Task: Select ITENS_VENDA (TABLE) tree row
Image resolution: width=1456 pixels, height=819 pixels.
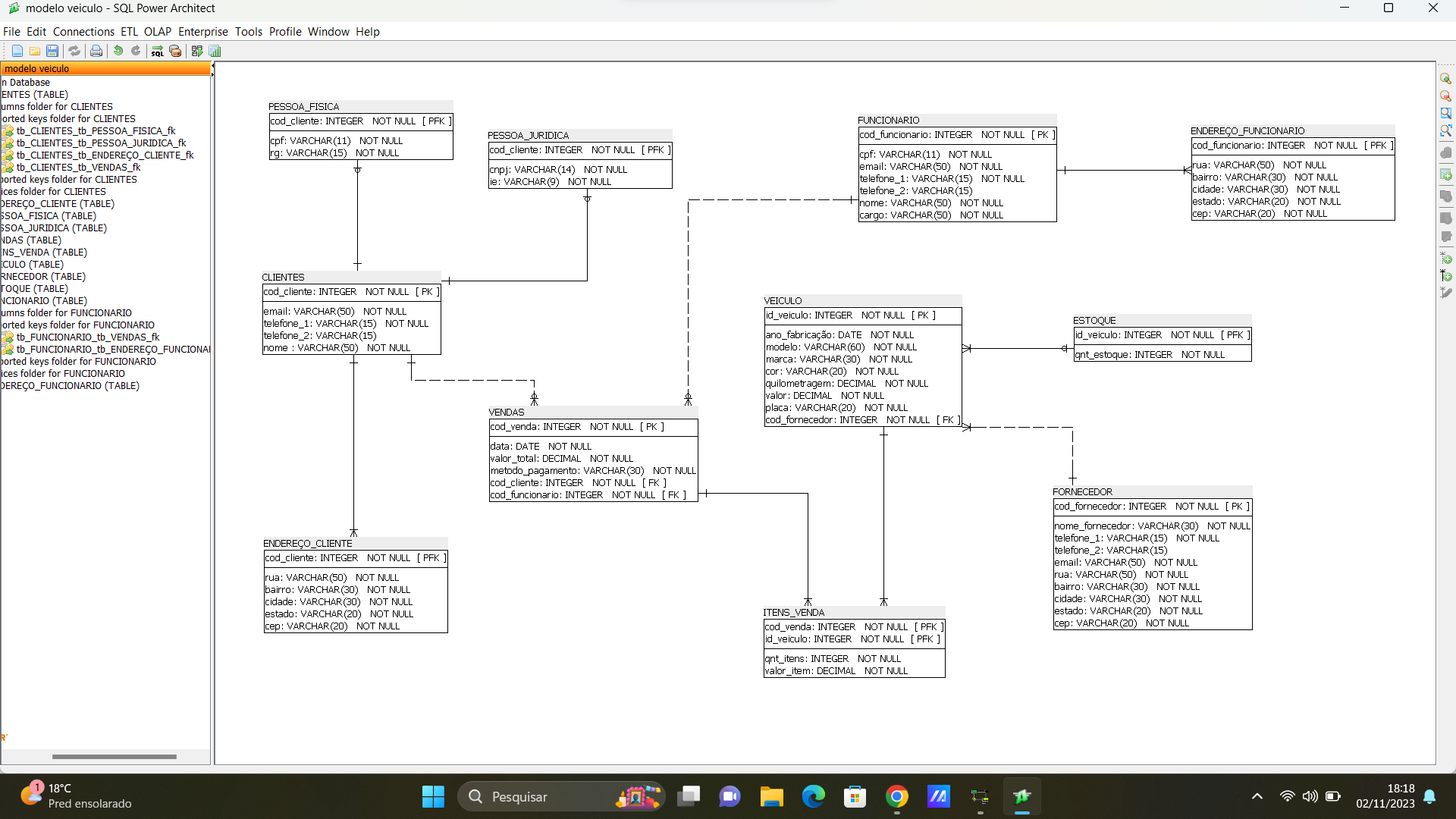Action: coord(44,253)
